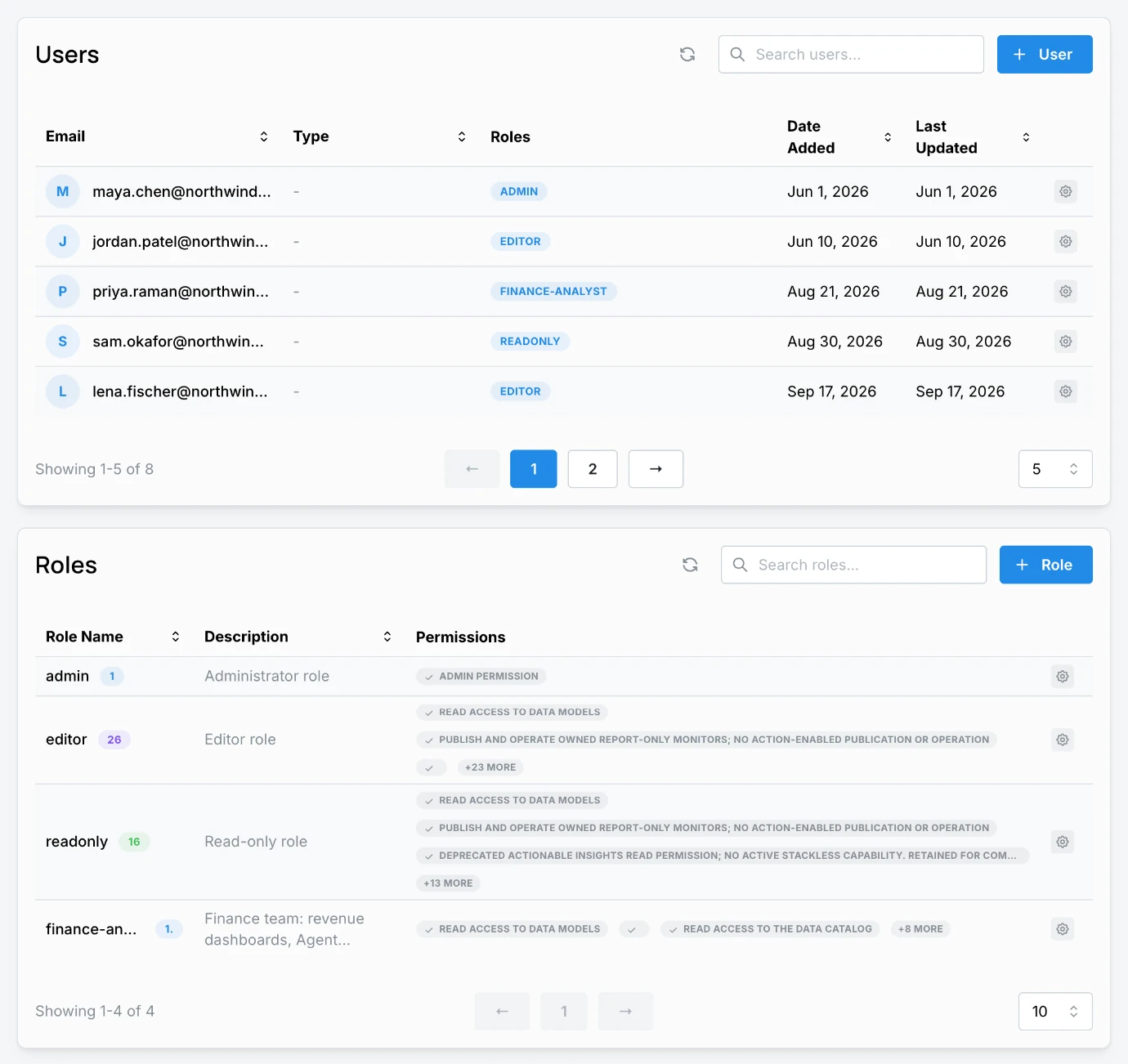Open settings gear for jordan.patel user row
1128x1064 pixels.
point(1066,241)
